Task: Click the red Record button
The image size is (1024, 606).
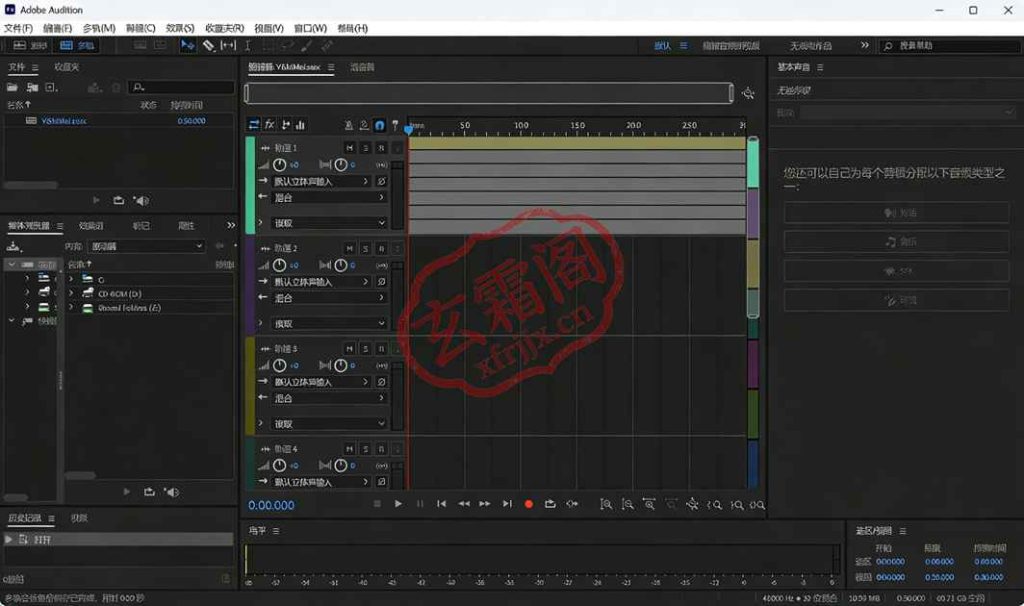Action: pos(528,503)
